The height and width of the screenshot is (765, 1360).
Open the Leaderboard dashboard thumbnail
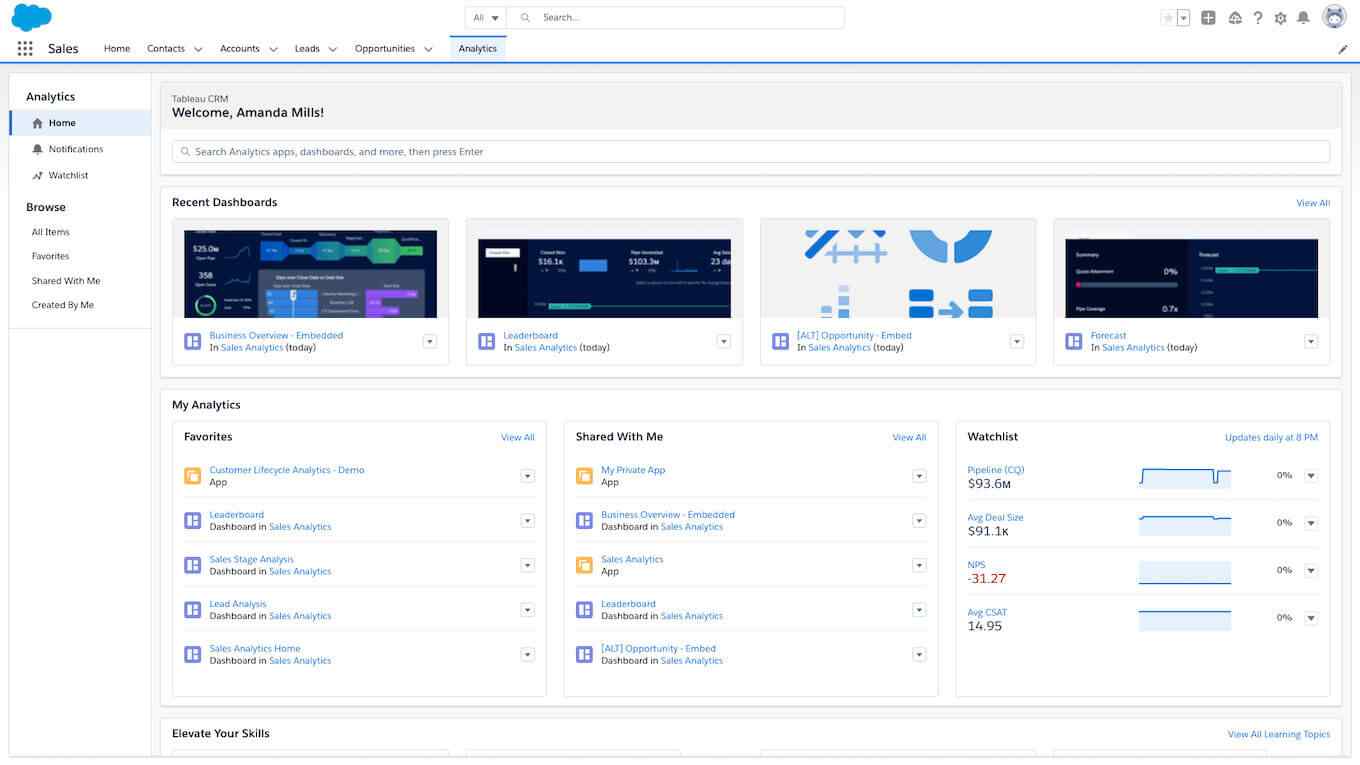[x=604, y=278]
